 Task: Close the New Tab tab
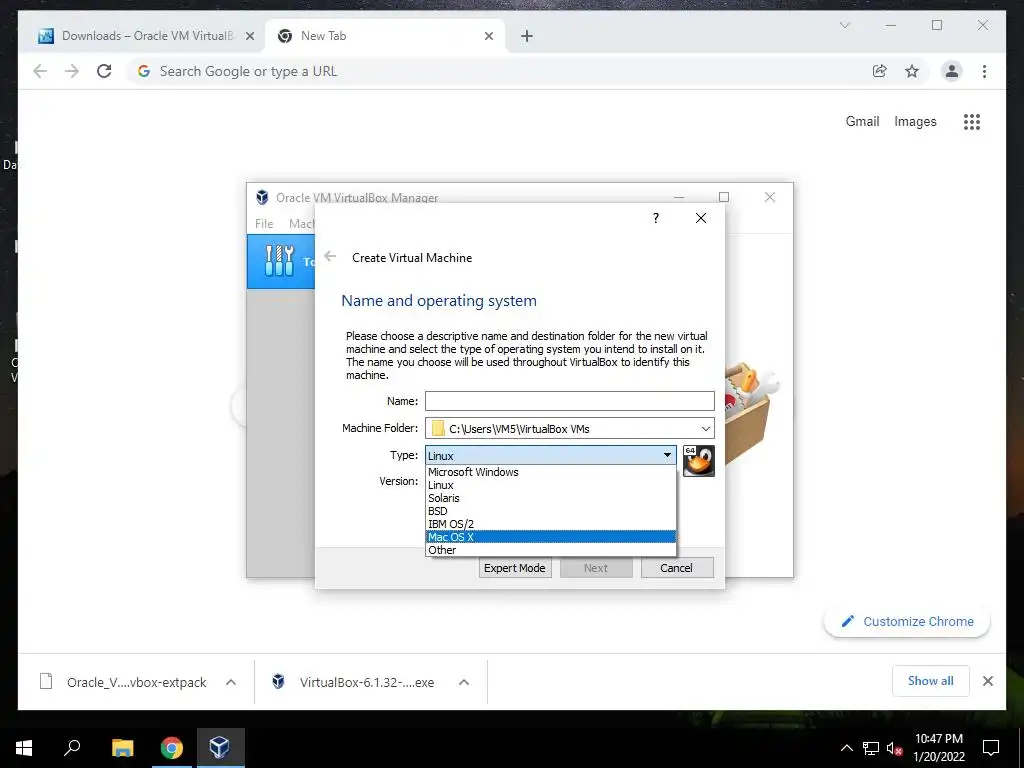coord(488,36)
